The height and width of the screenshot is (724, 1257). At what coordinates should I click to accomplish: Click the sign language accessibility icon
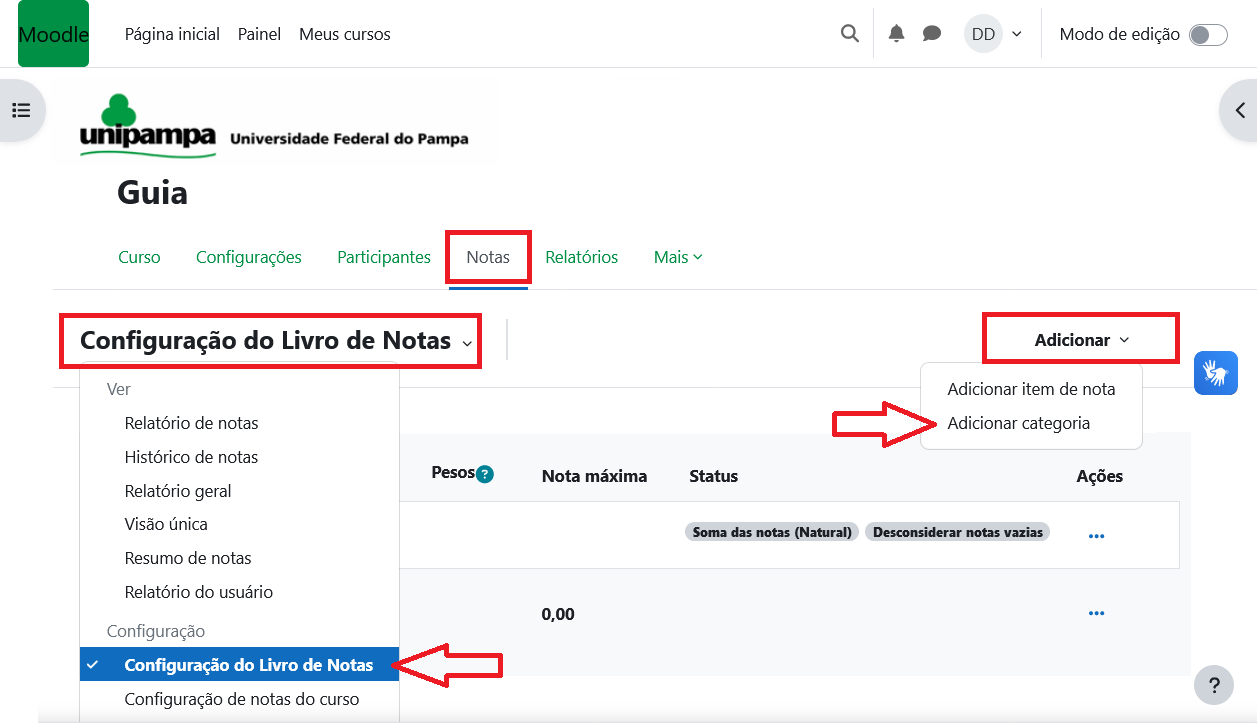point(1215,373)
